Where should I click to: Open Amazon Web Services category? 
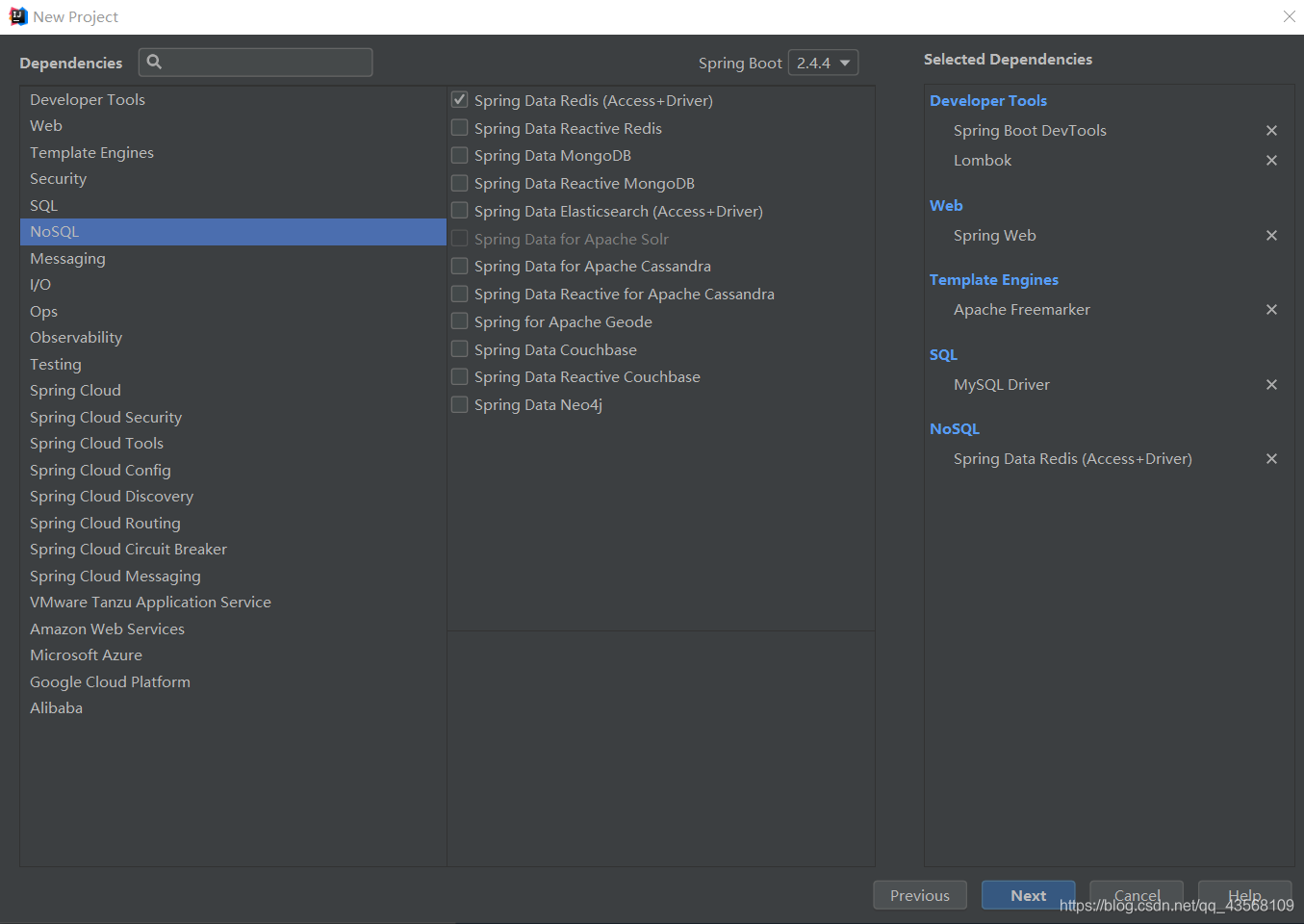point(233,629)
